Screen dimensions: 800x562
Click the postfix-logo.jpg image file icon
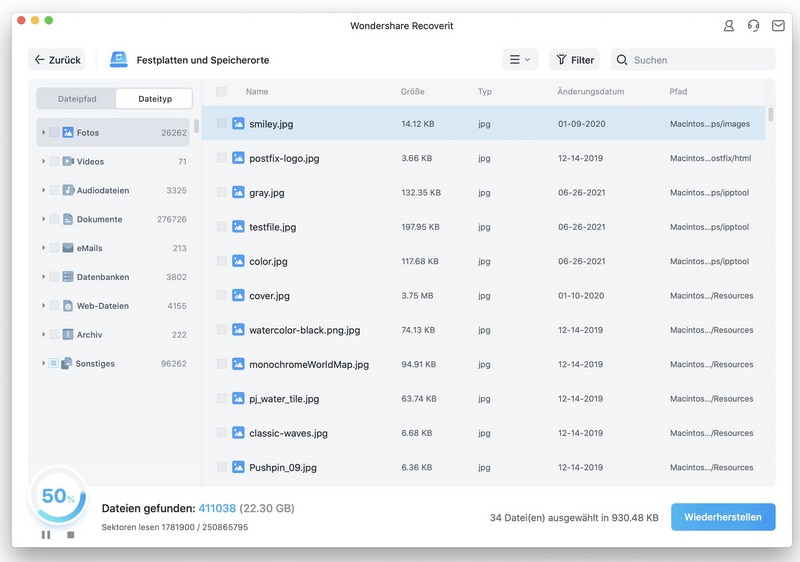click(x=238, y=158)
